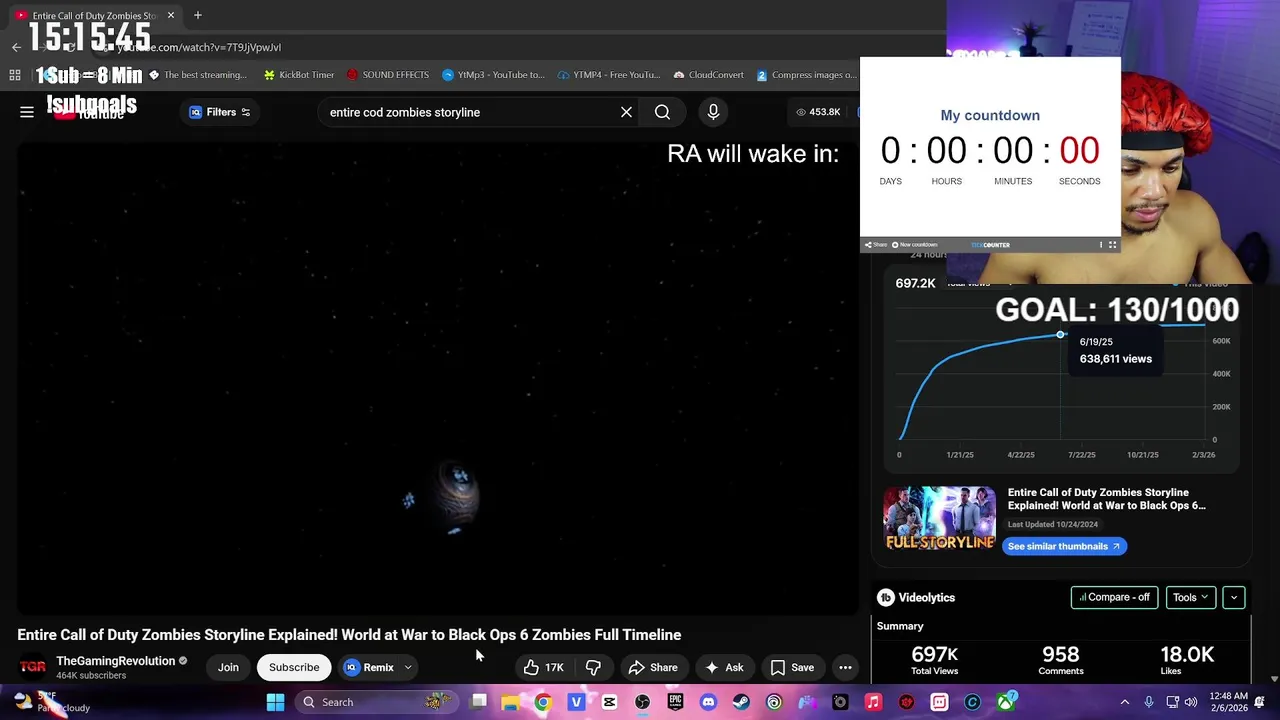Open Epic Games Launcher from the taskbar
This screenshot has height=720, width=1280.
click(x=675, y=702)
